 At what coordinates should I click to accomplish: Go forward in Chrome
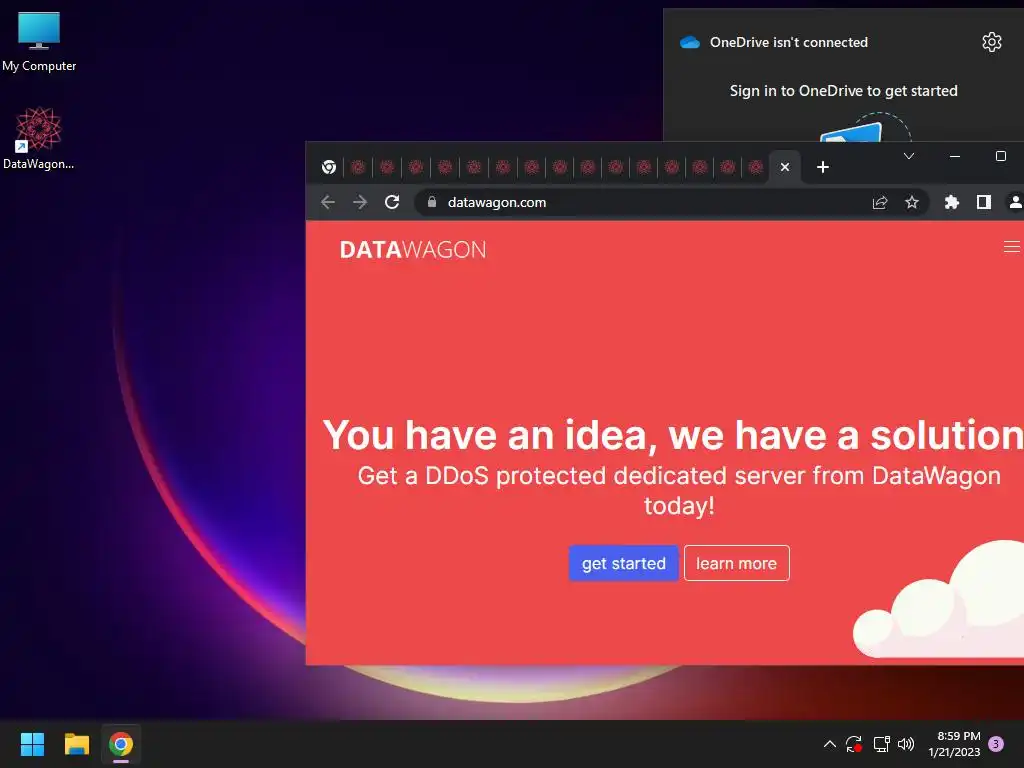360,202
